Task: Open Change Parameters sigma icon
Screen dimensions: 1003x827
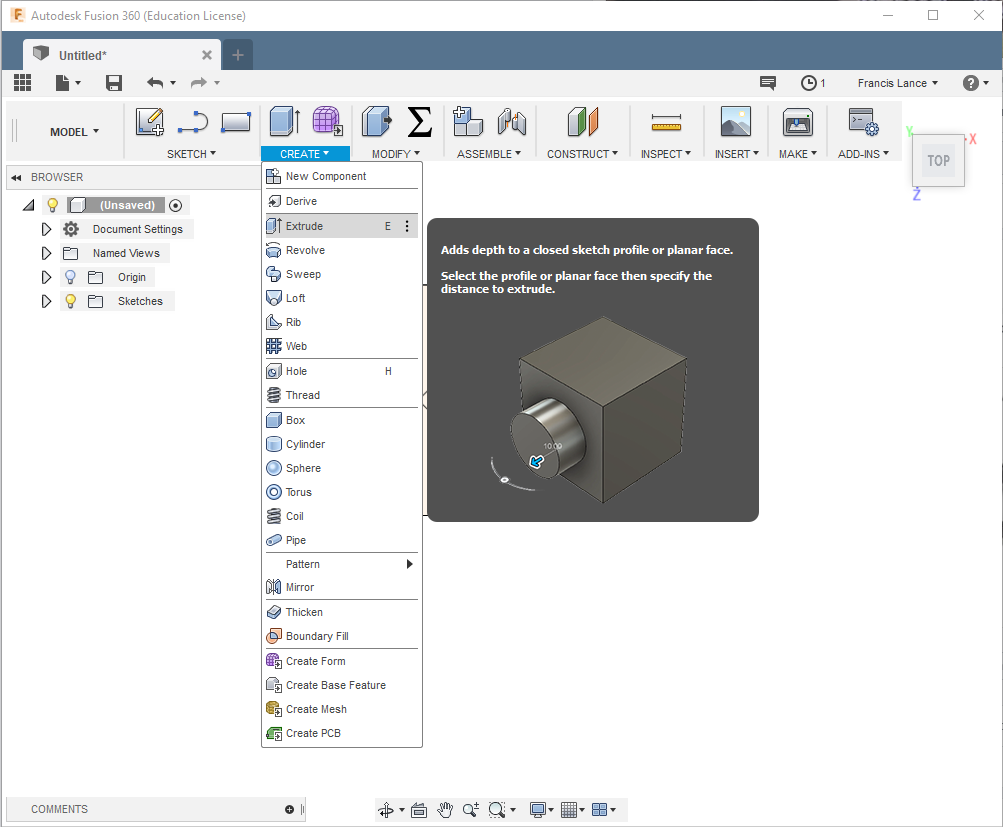Action: tap(420, 122)
